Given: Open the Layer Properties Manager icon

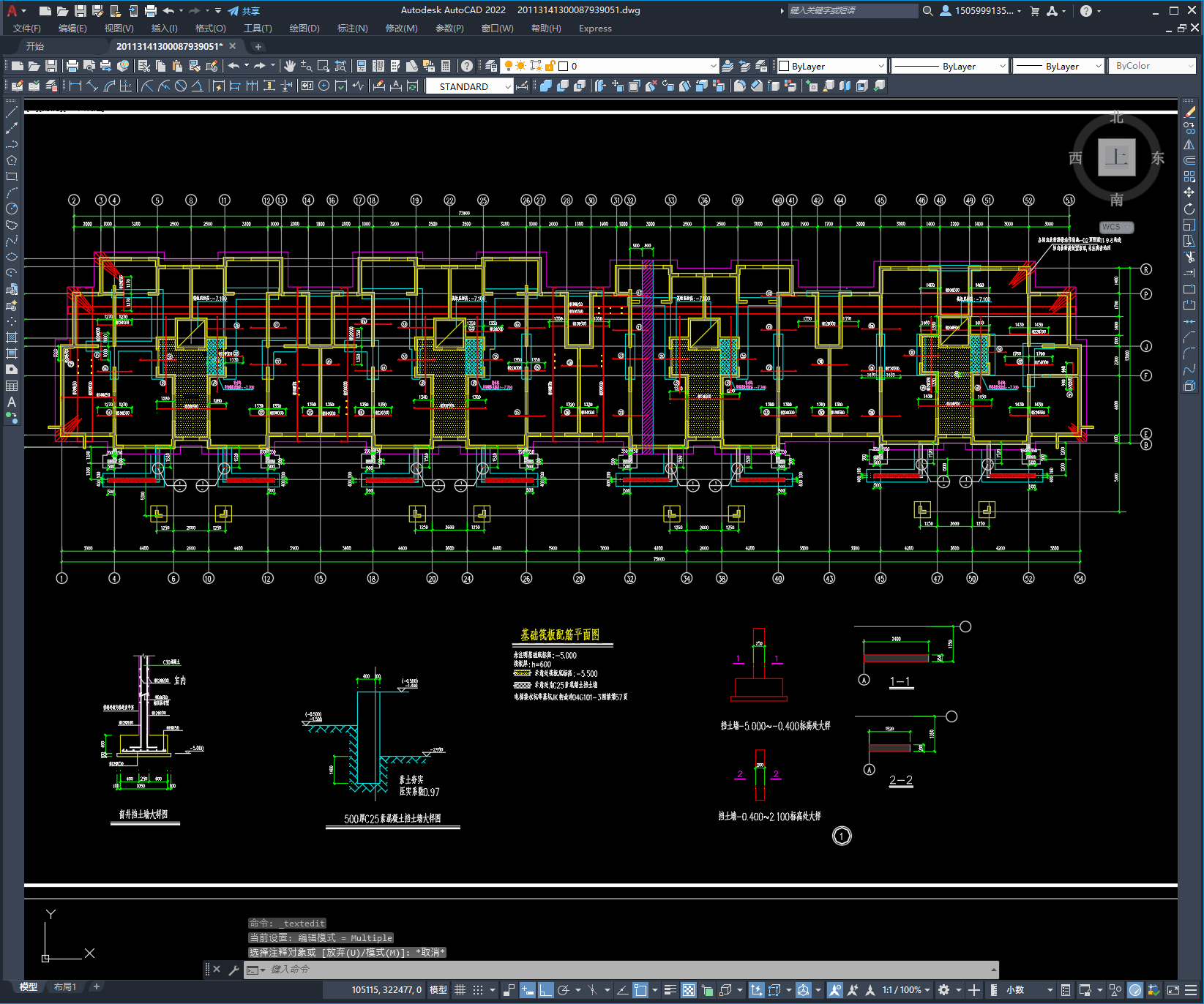Looking at the screenshot, I should point(491,66).
